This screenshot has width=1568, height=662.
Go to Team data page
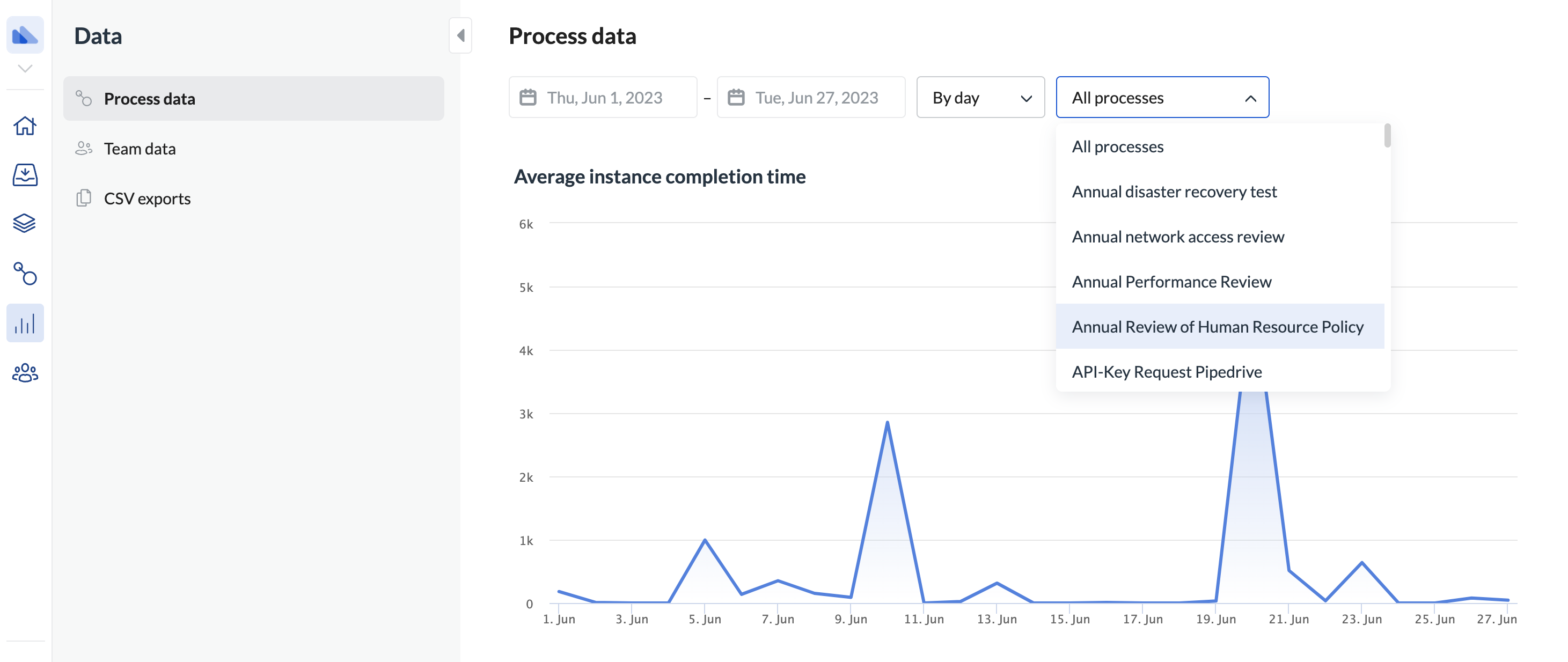[140, 149]
